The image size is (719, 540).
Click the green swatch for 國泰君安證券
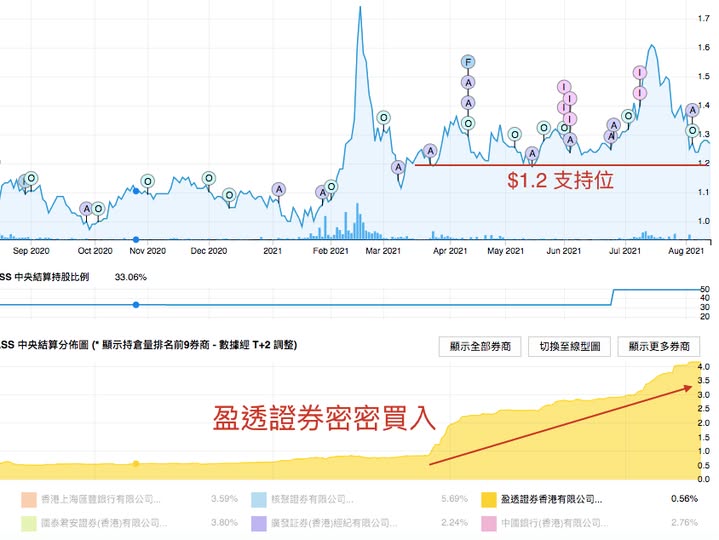[x=29, y=523]
